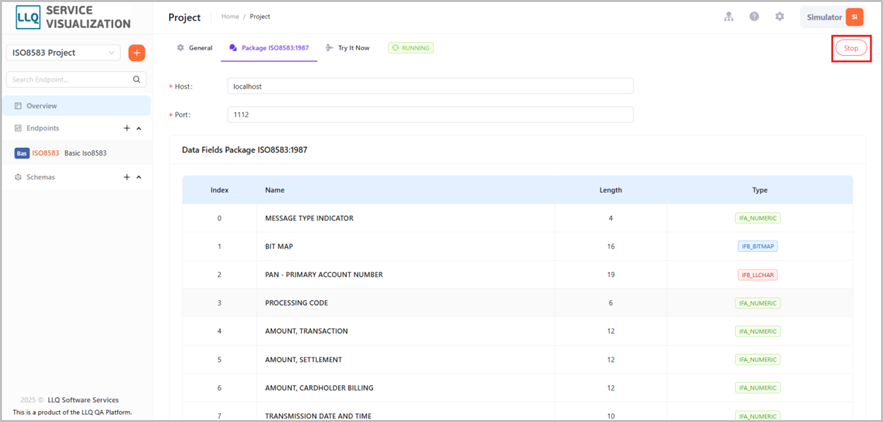
Task: Open the Try It Now tab
Action: click(348, 48)
